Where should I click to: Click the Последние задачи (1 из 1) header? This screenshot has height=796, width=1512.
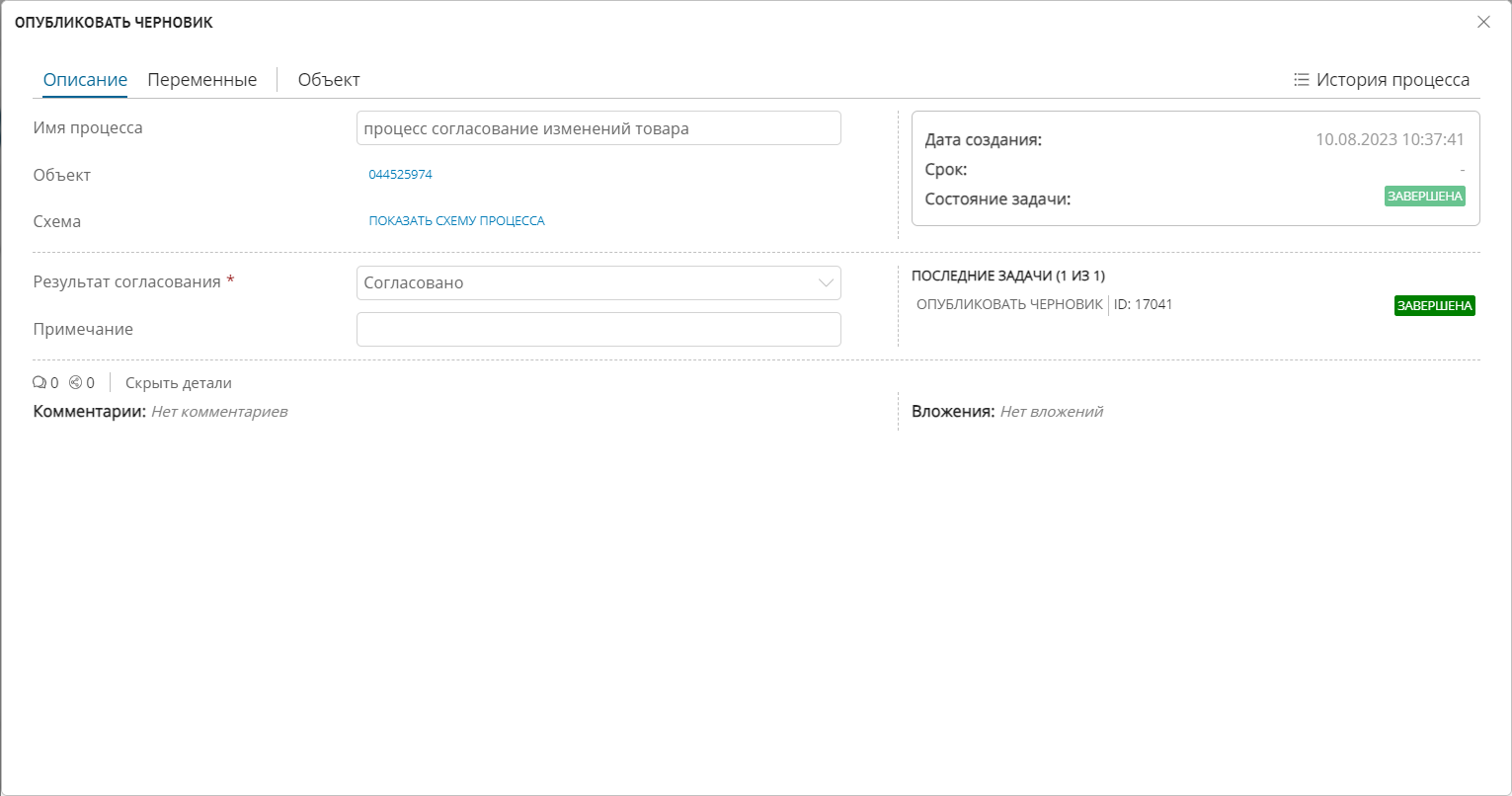(1007, 276)
